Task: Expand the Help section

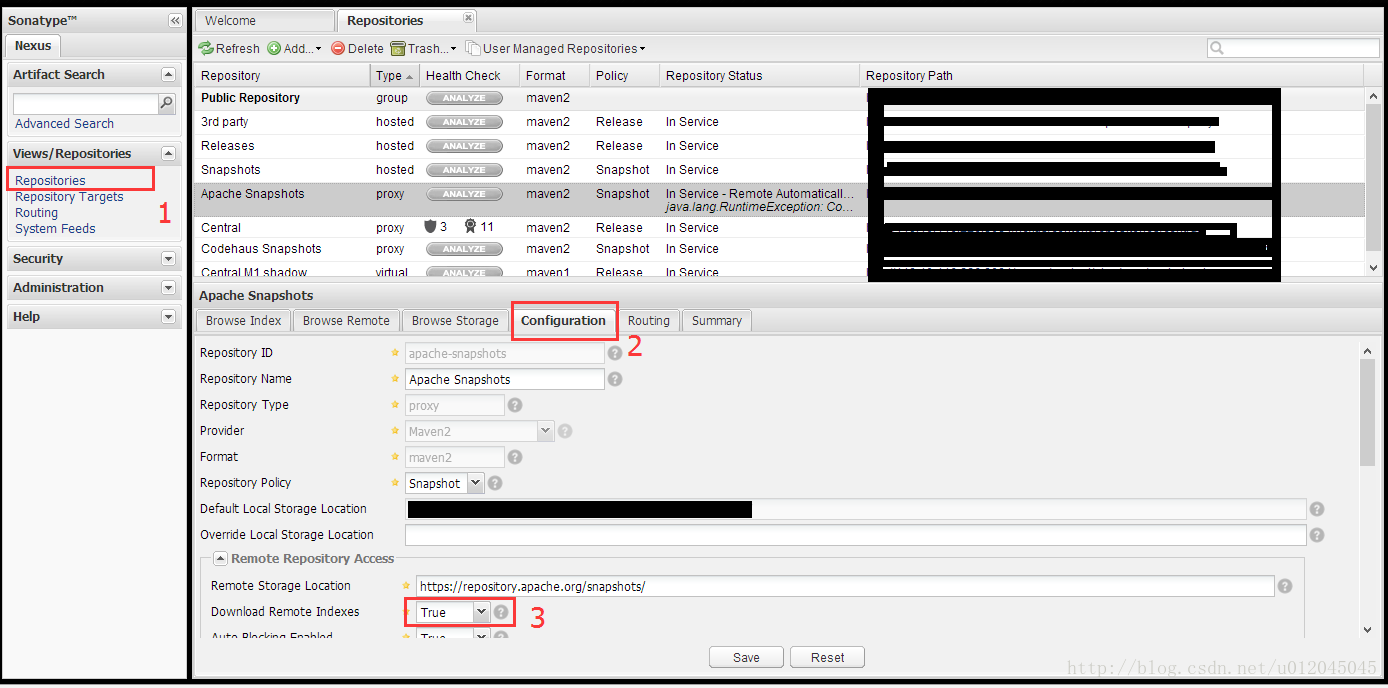Action: pyautogui.click(x=168, y=317)
